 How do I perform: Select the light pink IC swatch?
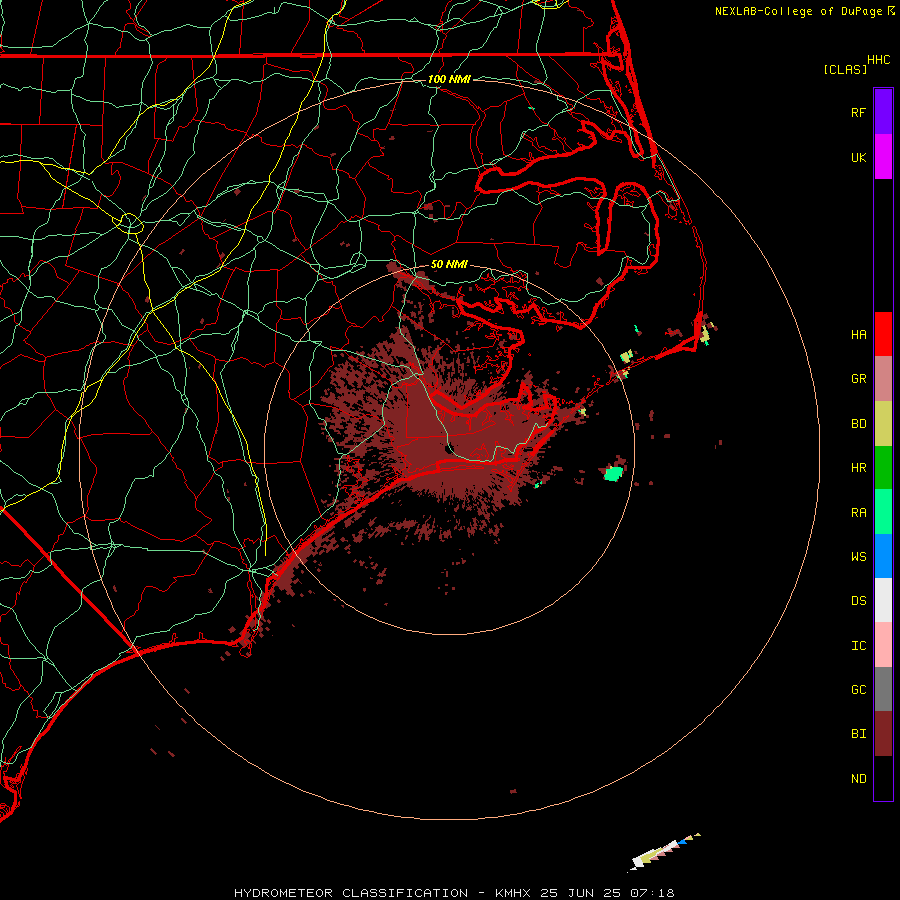click(x=883, y=645)
